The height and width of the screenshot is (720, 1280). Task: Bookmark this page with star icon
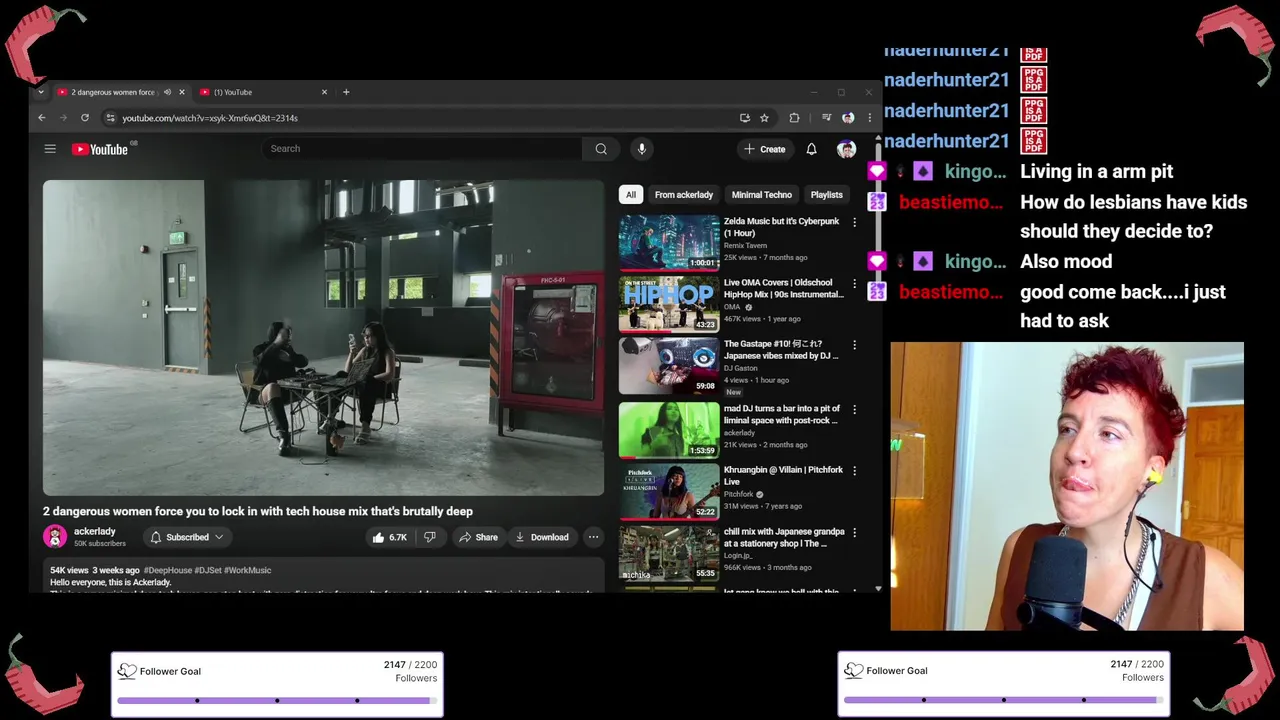(764, 118)
